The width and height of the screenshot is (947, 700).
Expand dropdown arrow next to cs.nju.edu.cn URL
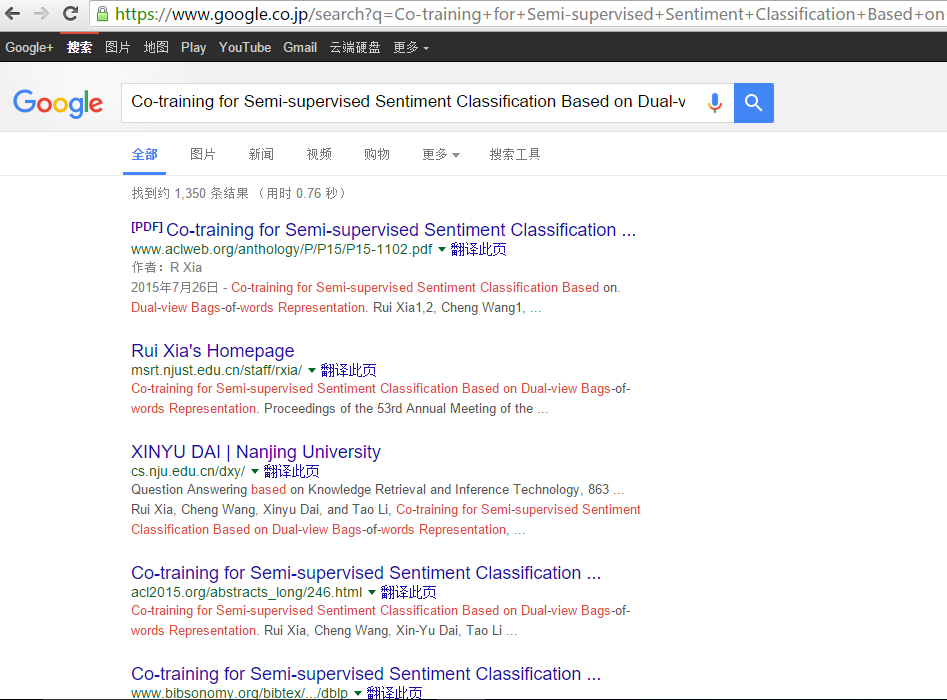click(255, 471)
